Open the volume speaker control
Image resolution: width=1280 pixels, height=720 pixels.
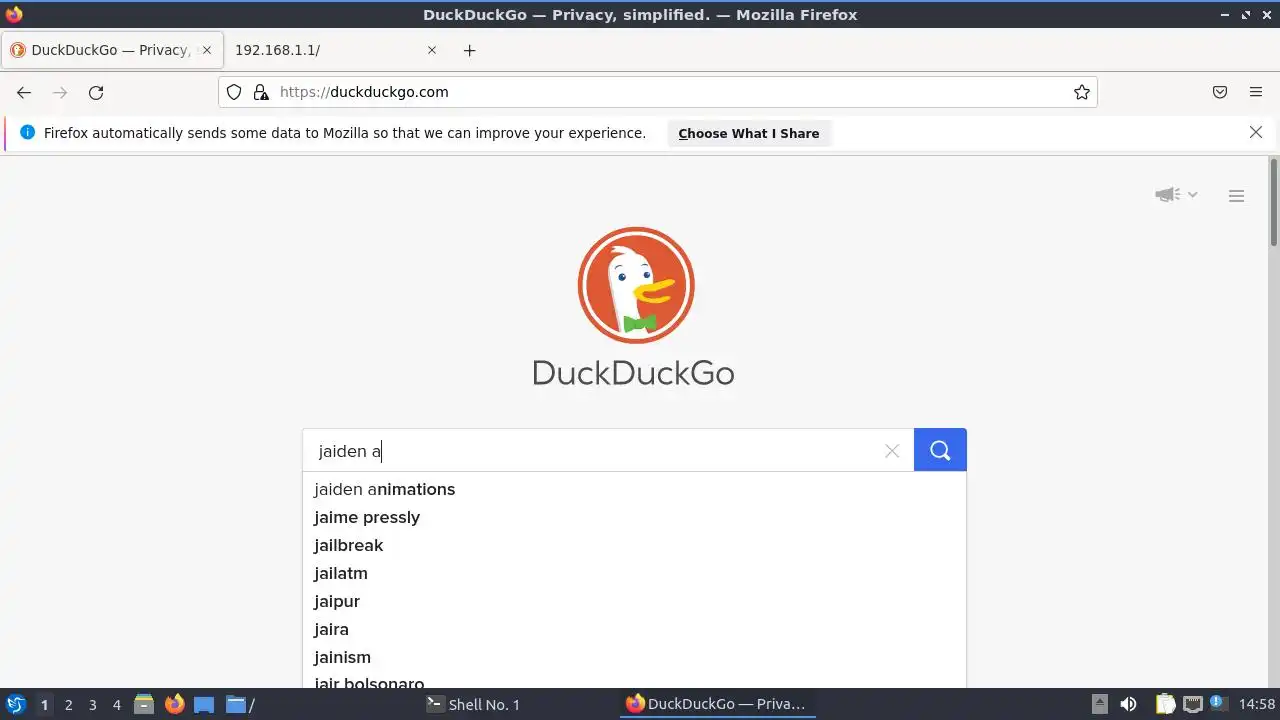(x=1128, y=704)
